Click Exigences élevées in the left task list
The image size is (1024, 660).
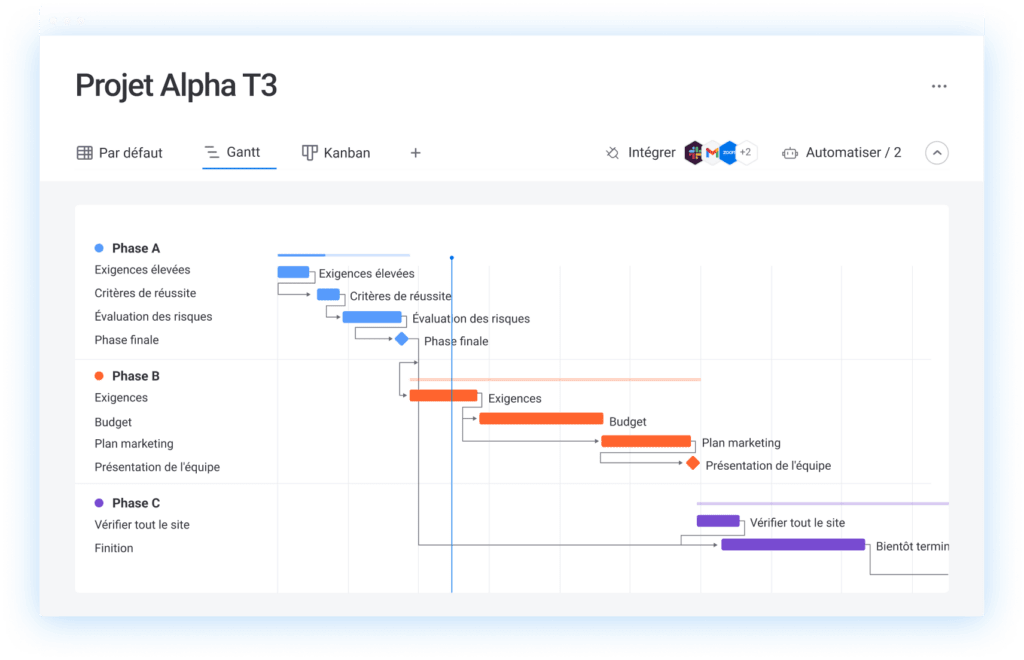pyautogui.click(x=142, y=270)
